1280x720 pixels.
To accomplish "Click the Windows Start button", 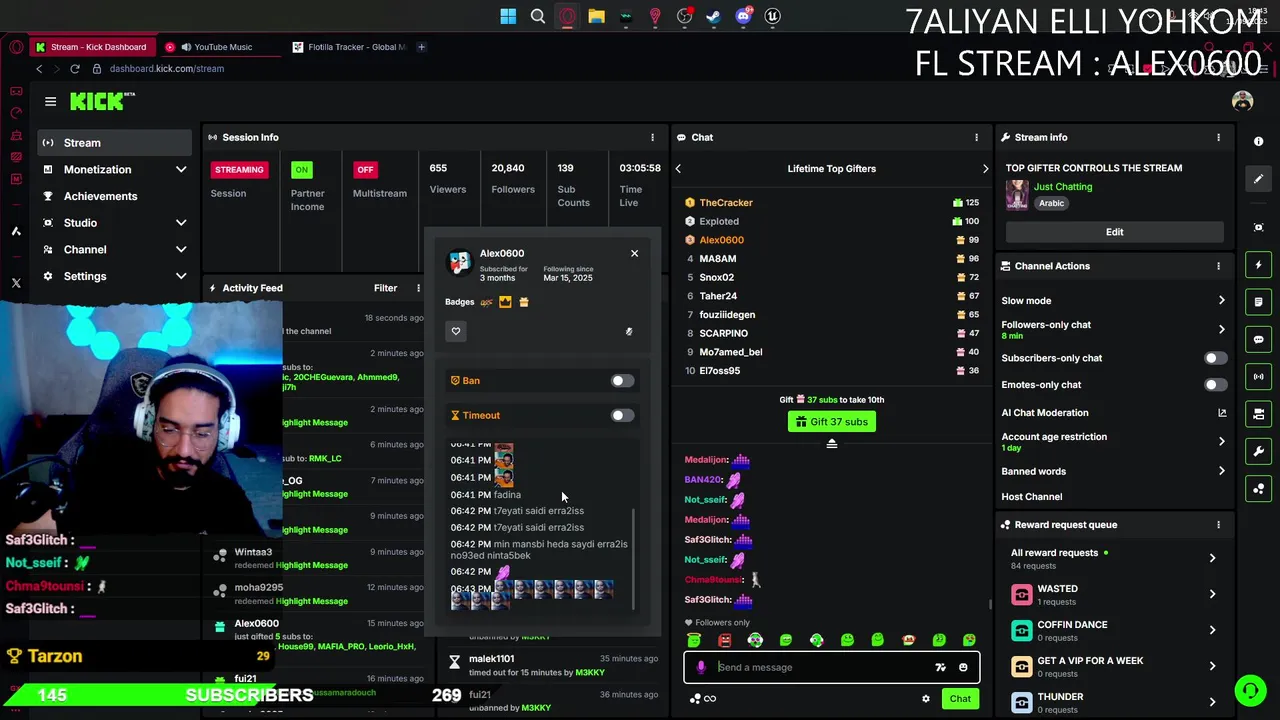I will point(508,16).
